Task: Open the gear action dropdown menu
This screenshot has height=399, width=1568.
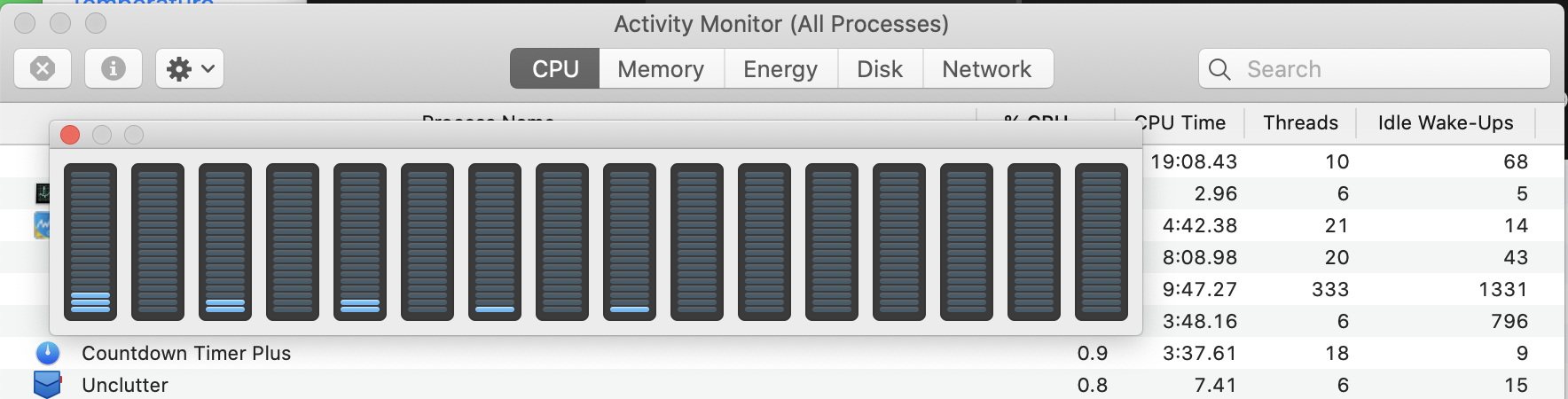Action: click(190, 68)
